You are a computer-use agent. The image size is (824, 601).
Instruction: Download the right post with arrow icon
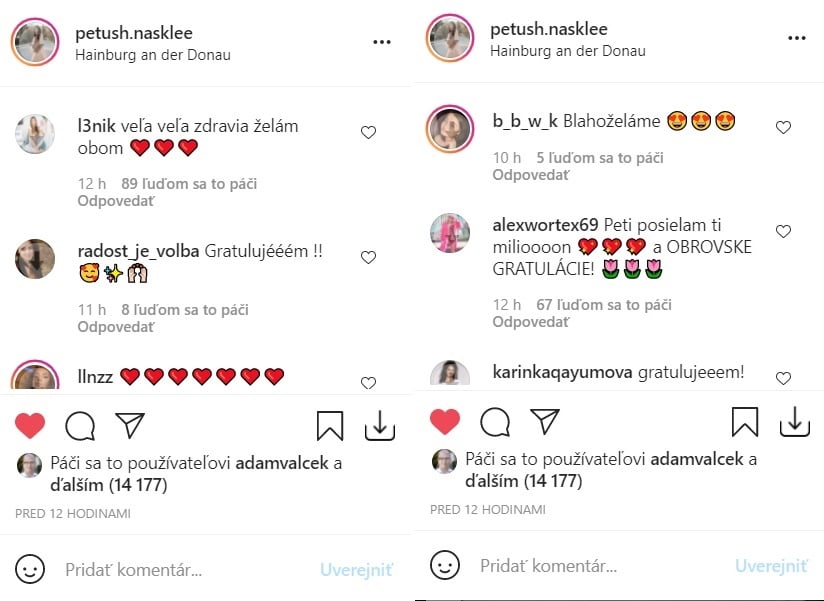(x=795, y=422)
